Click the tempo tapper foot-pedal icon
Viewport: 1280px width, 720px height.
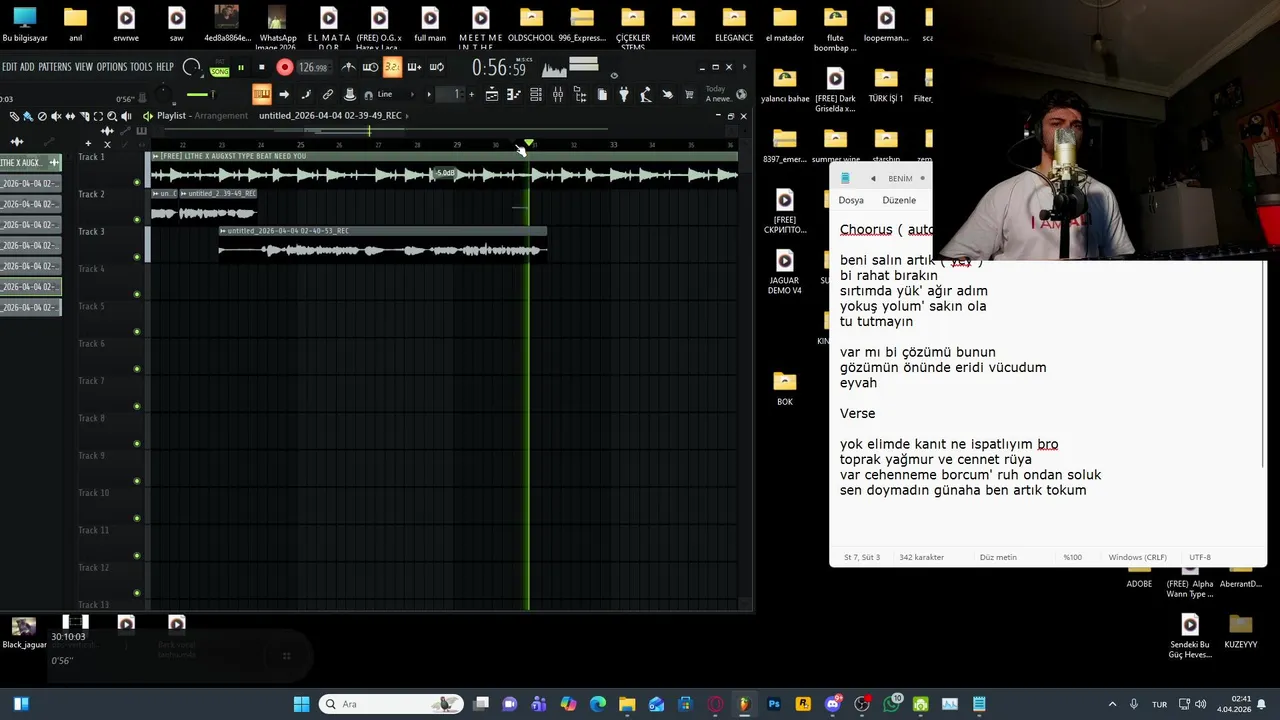click(x=646, y=95)
